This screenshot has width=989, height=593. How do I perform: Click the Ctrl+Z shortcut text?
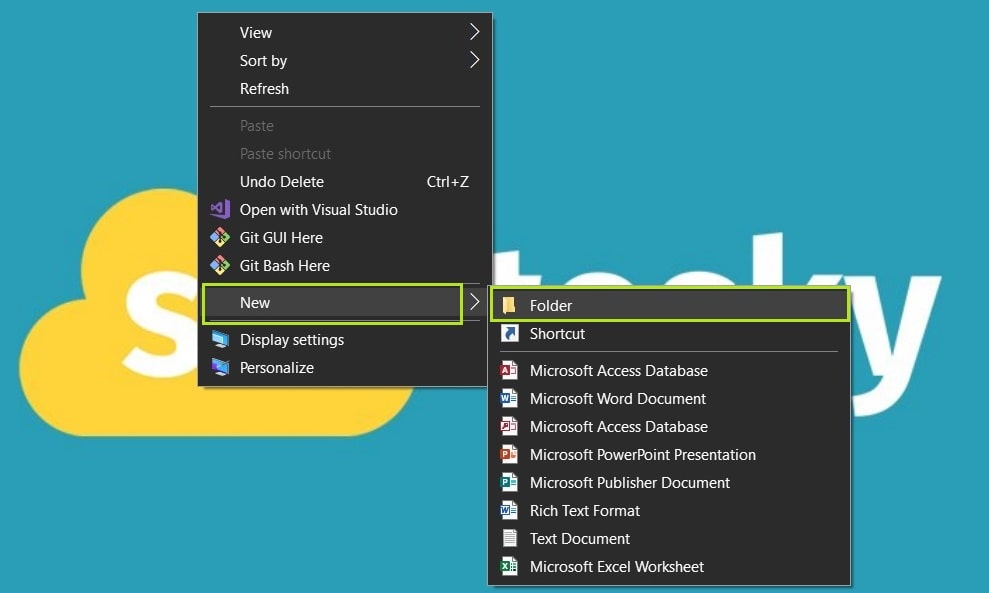(x=447, y=182)
